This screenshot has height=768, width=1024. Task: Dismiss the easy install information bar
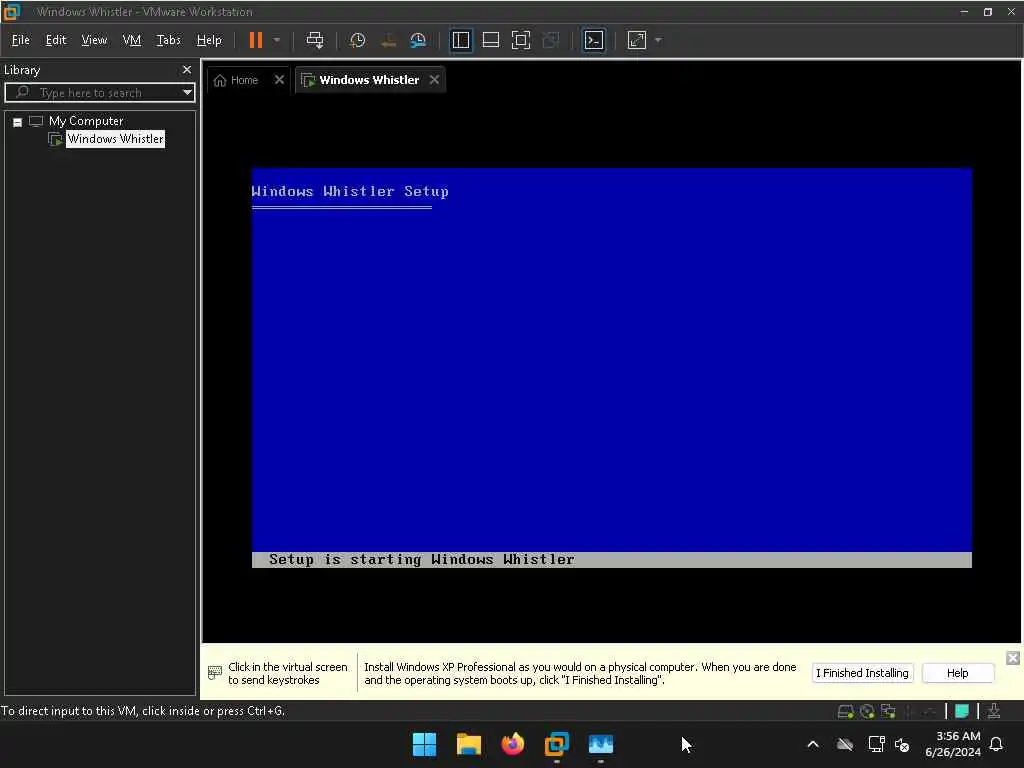coord(1013,658)
